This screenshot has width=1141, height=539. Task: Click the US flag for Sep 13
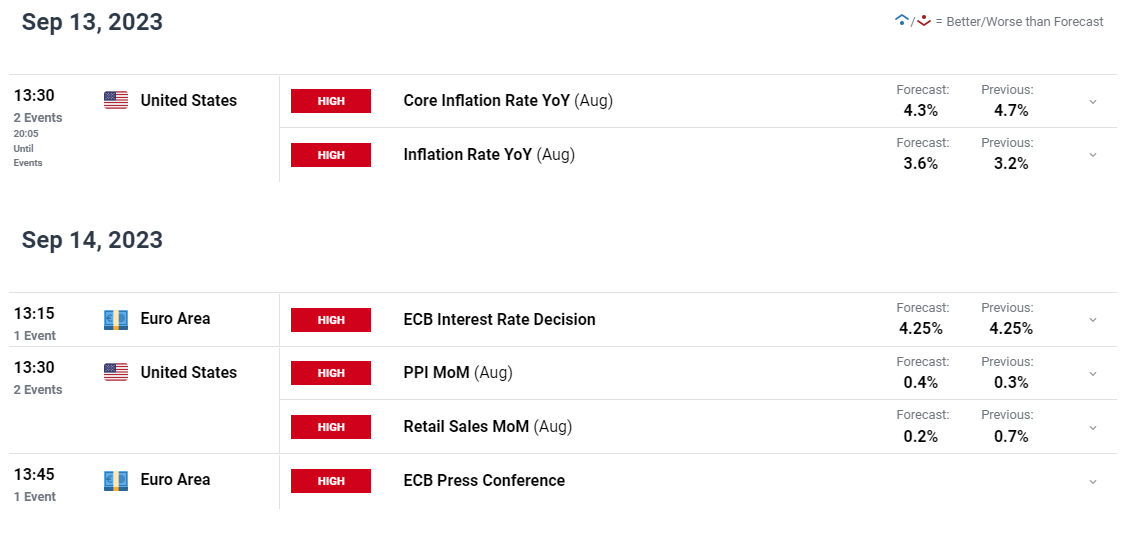tap(116, 100)
